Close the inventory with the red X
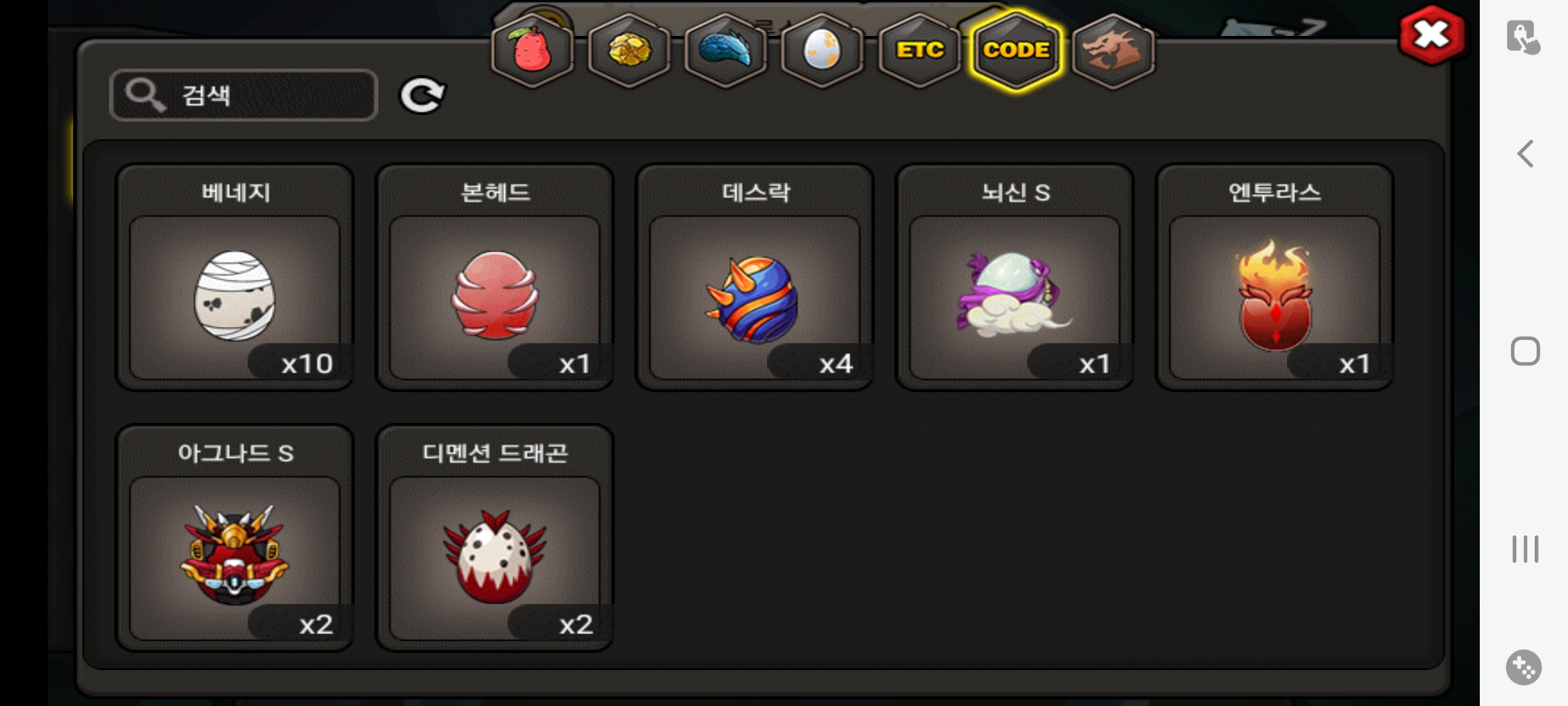Image resolution: width=1568 pixels, height=706 pixels. pos(1431,35)
